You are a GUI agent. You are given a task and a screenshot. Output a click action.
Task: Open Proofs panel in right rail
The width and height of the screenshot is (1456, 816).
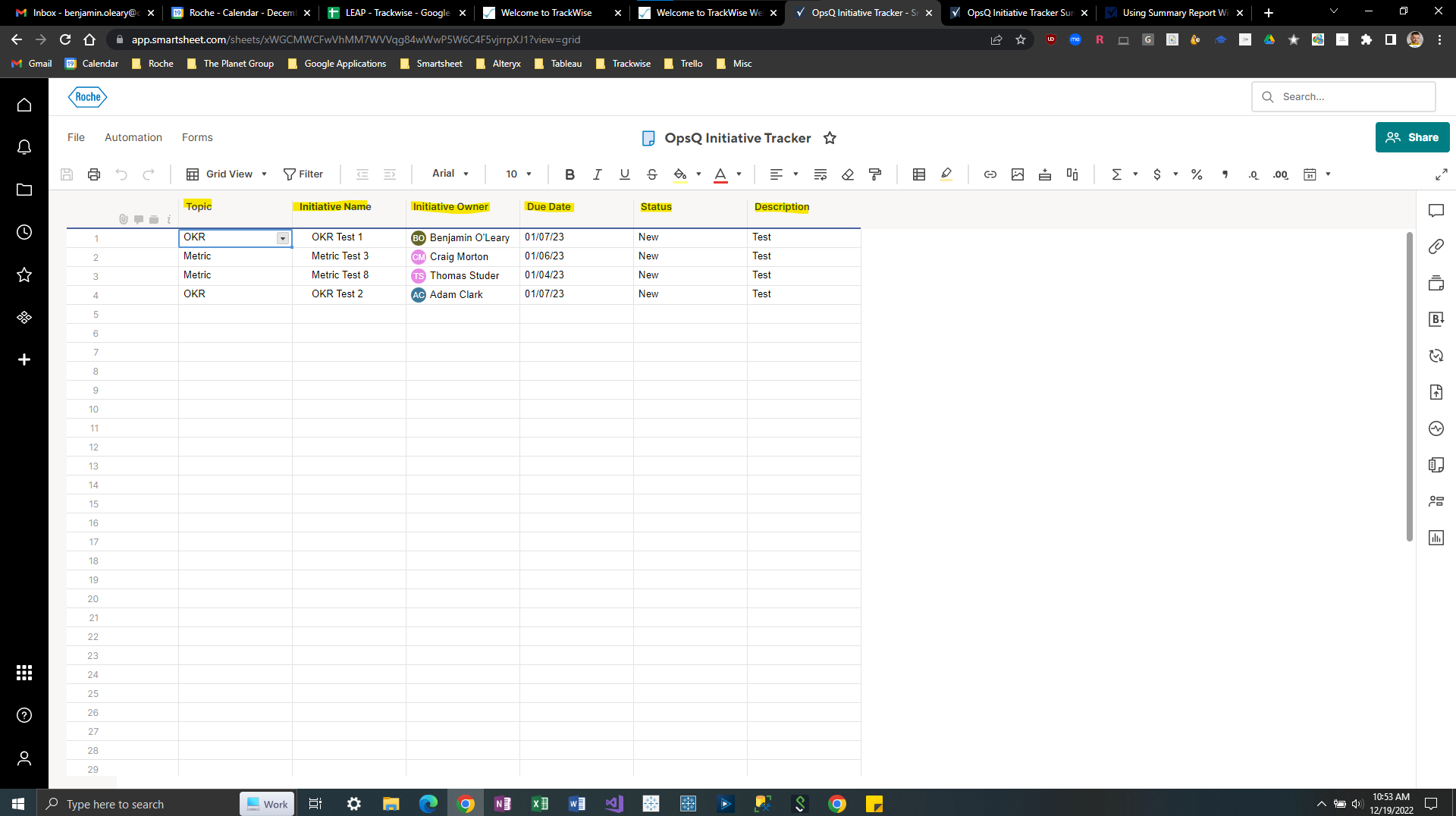1436,283
